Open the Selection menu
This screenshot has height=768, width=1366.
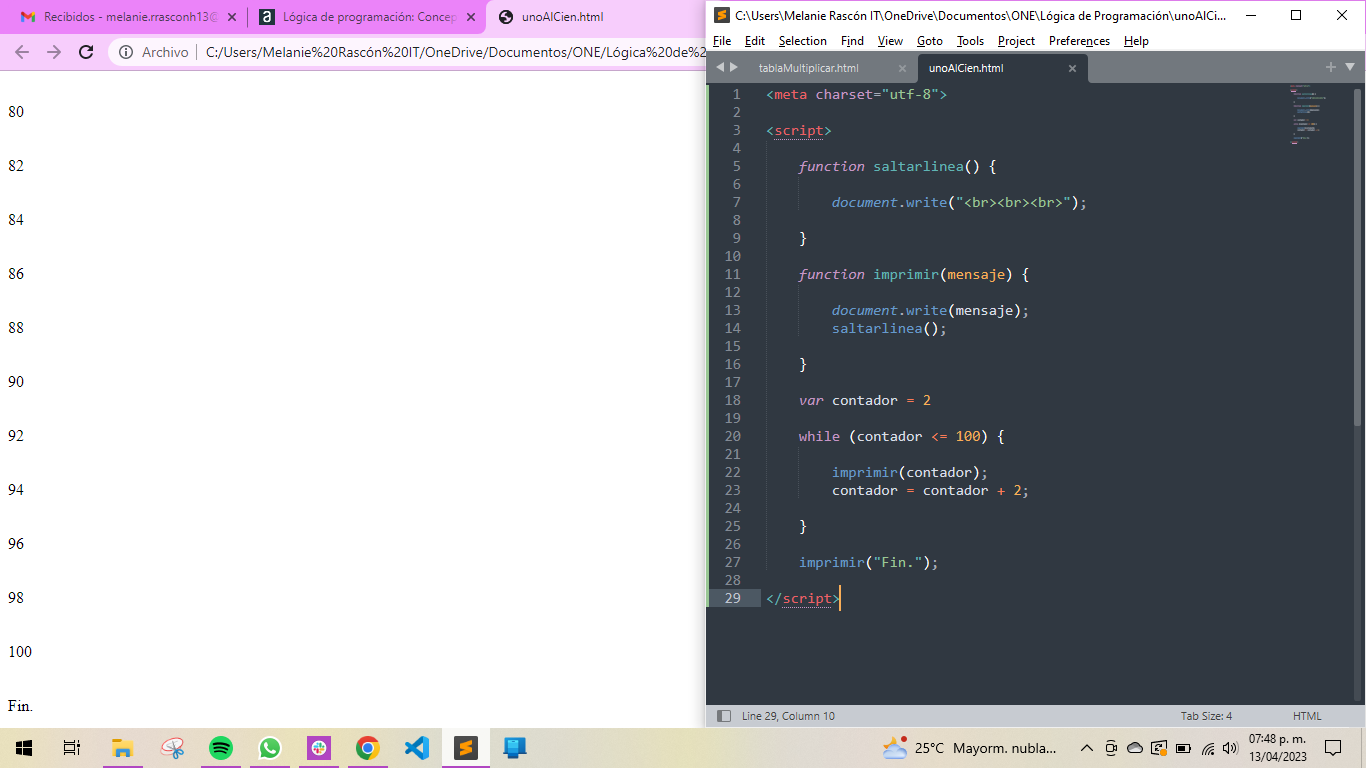[803, 41]
